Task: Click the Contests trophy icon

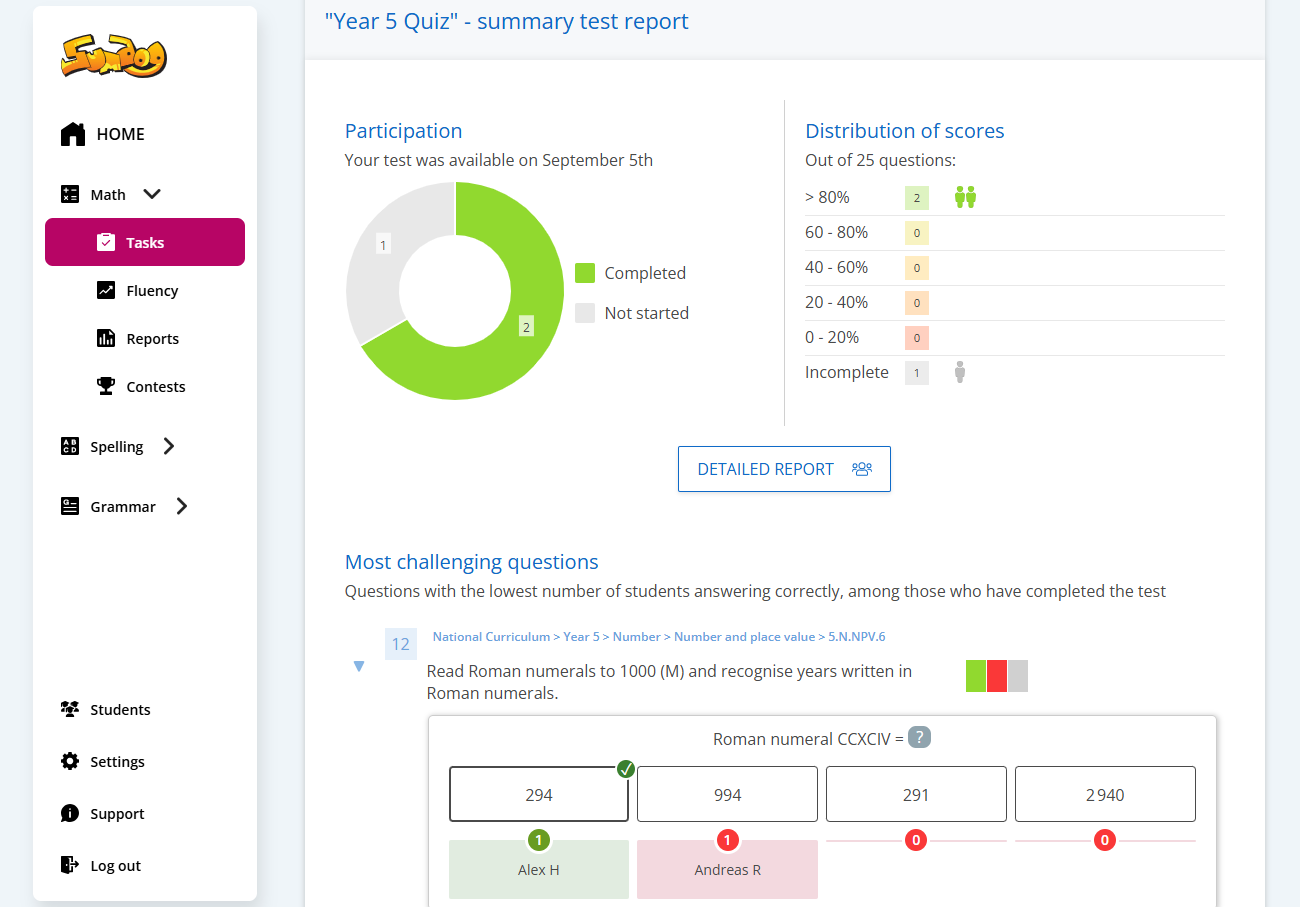Action: click(106, 387)
